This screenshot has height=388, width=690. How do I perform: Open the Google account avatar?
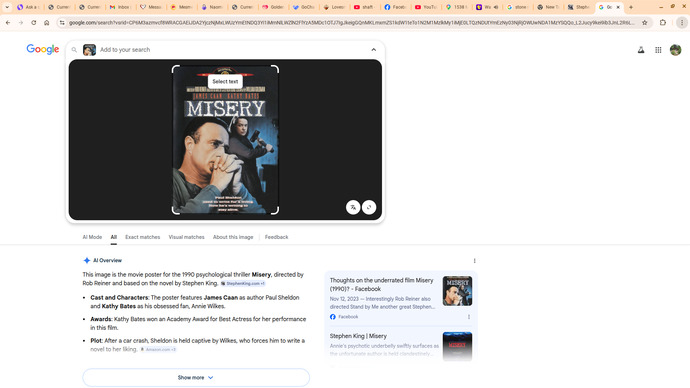(675, 50)
